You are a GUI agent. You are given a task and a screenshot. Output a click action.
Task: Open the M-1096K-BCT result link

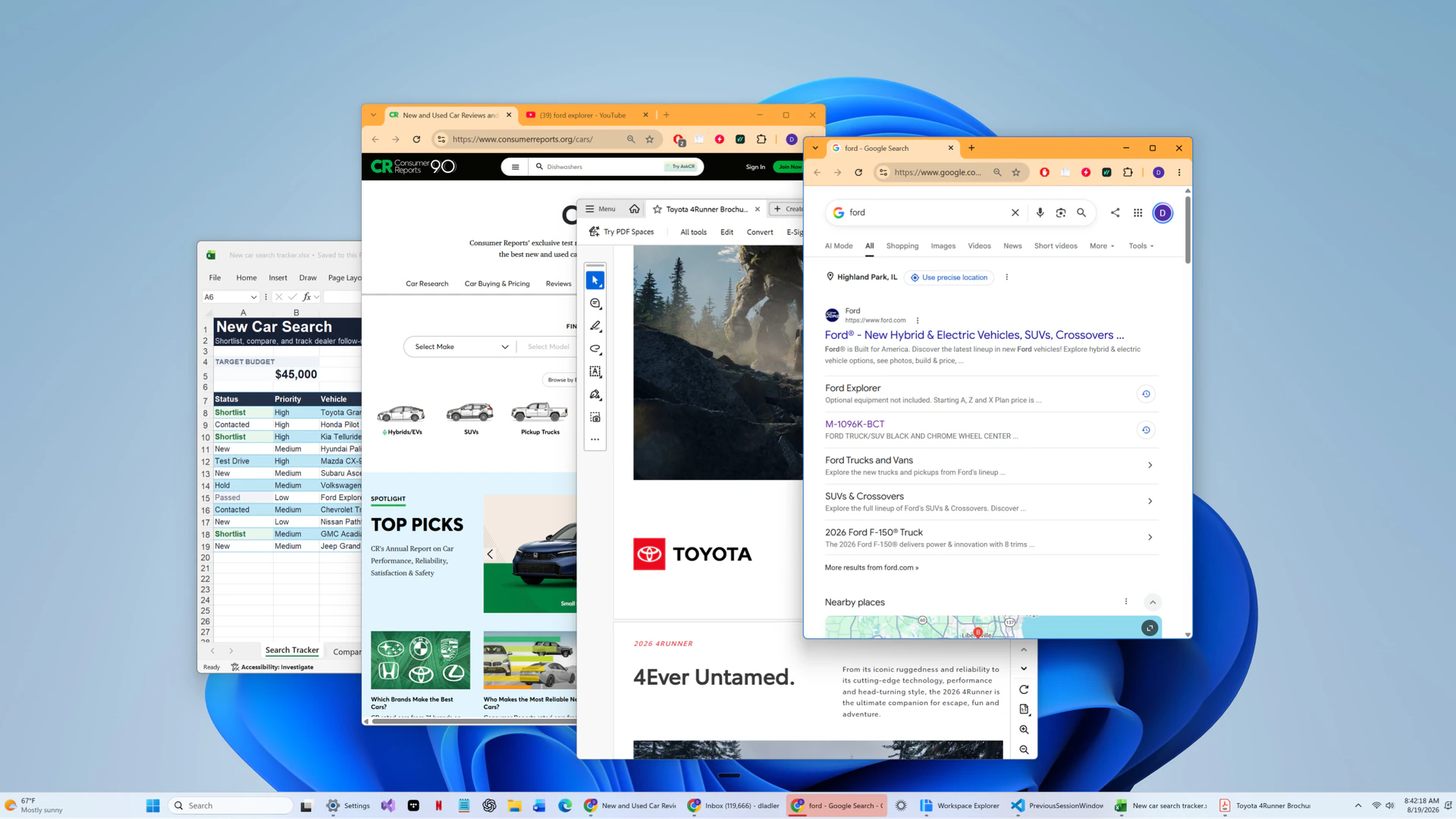pos(854,424)
